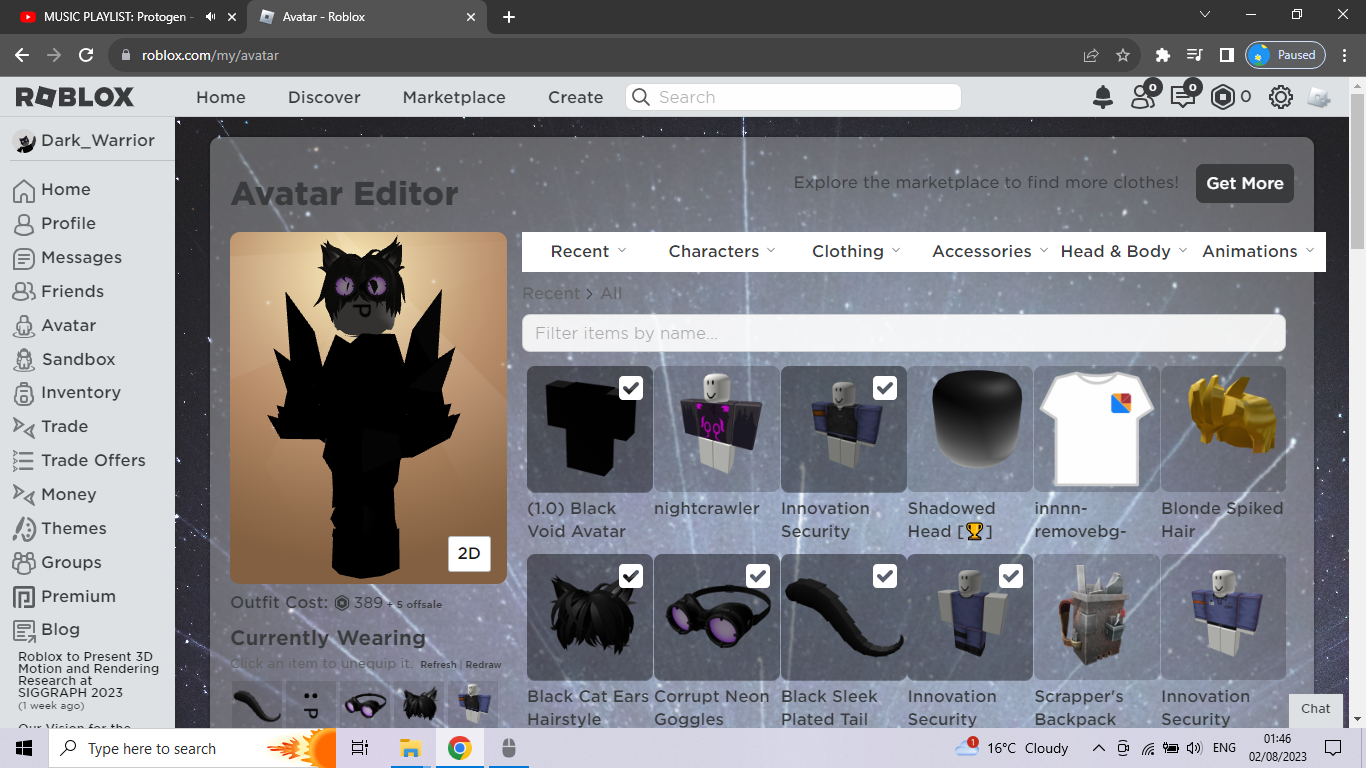Screen dimensions: 1366x768
Task: Open the Premium sidebar icon
Action: [24, 597]
